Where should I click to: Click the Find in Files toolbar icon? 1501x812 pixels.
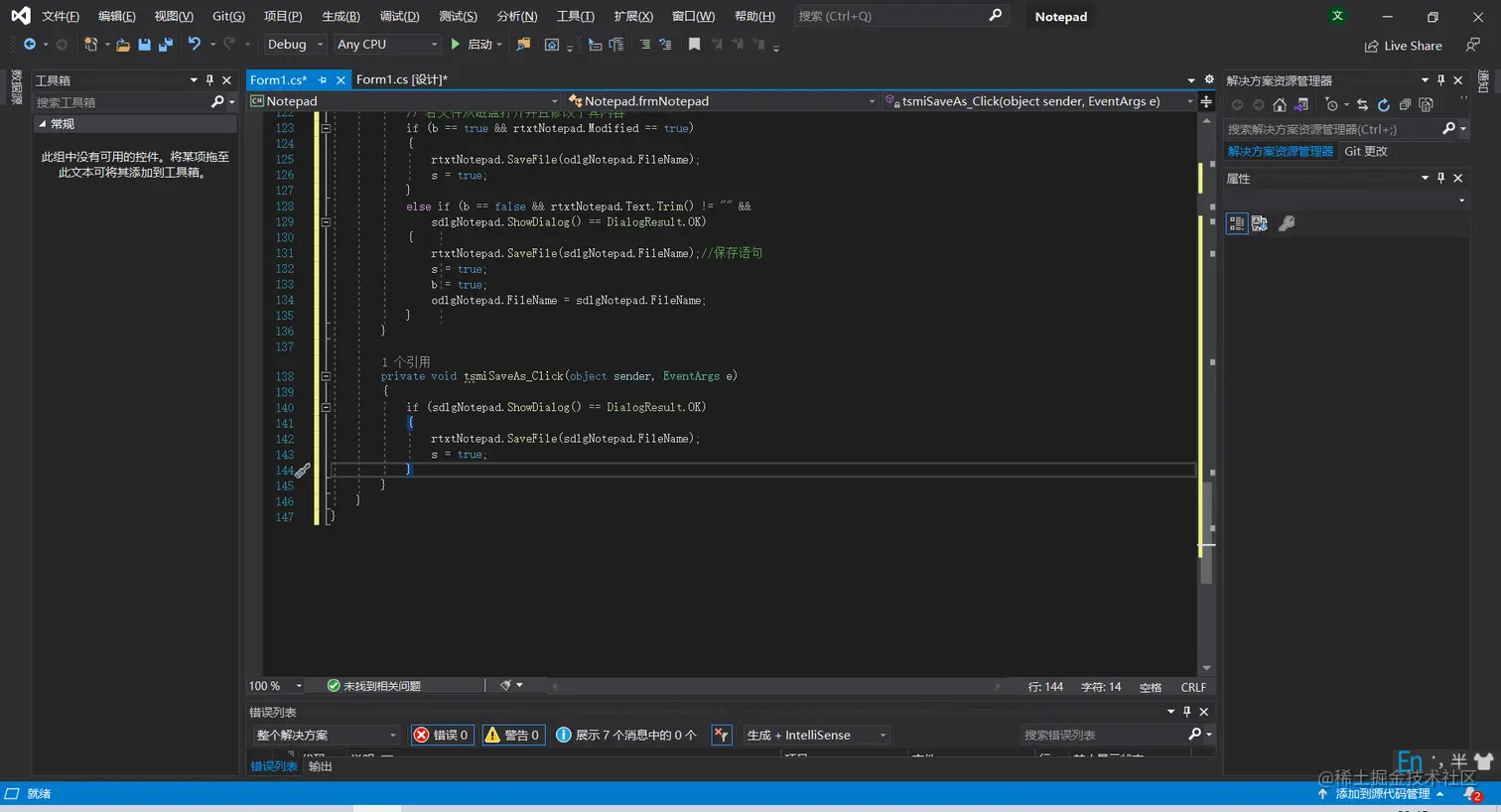coord(523,45)
